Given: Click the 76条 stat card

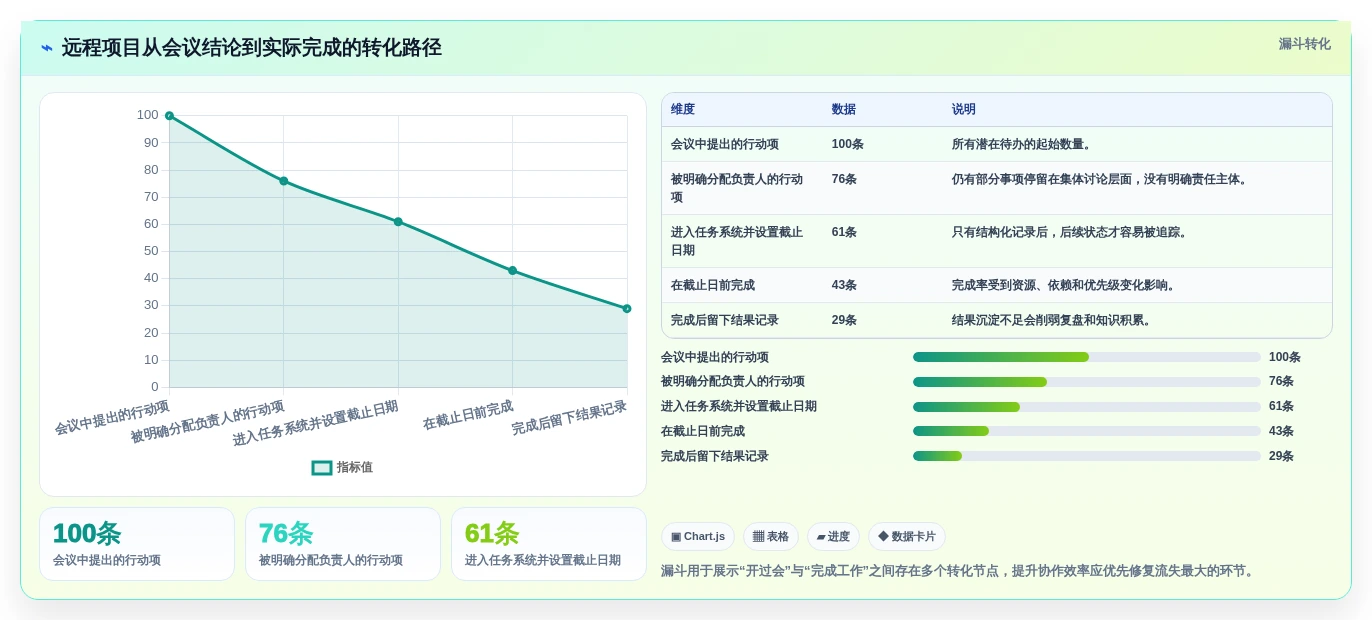Looking at the screenshot, I should click(343, 544).
